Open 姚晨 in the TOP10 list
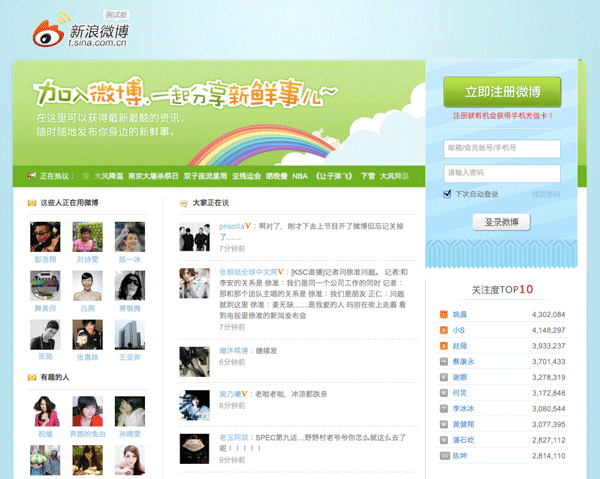This screenshot has width=600, height=479. (460, 314)
